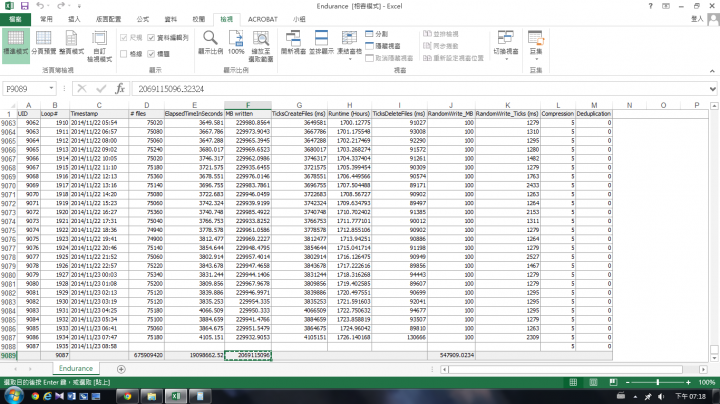Screen dimensions: 720x404
Task: Switch to the Formulas (公式) tab
Action: 143,19
